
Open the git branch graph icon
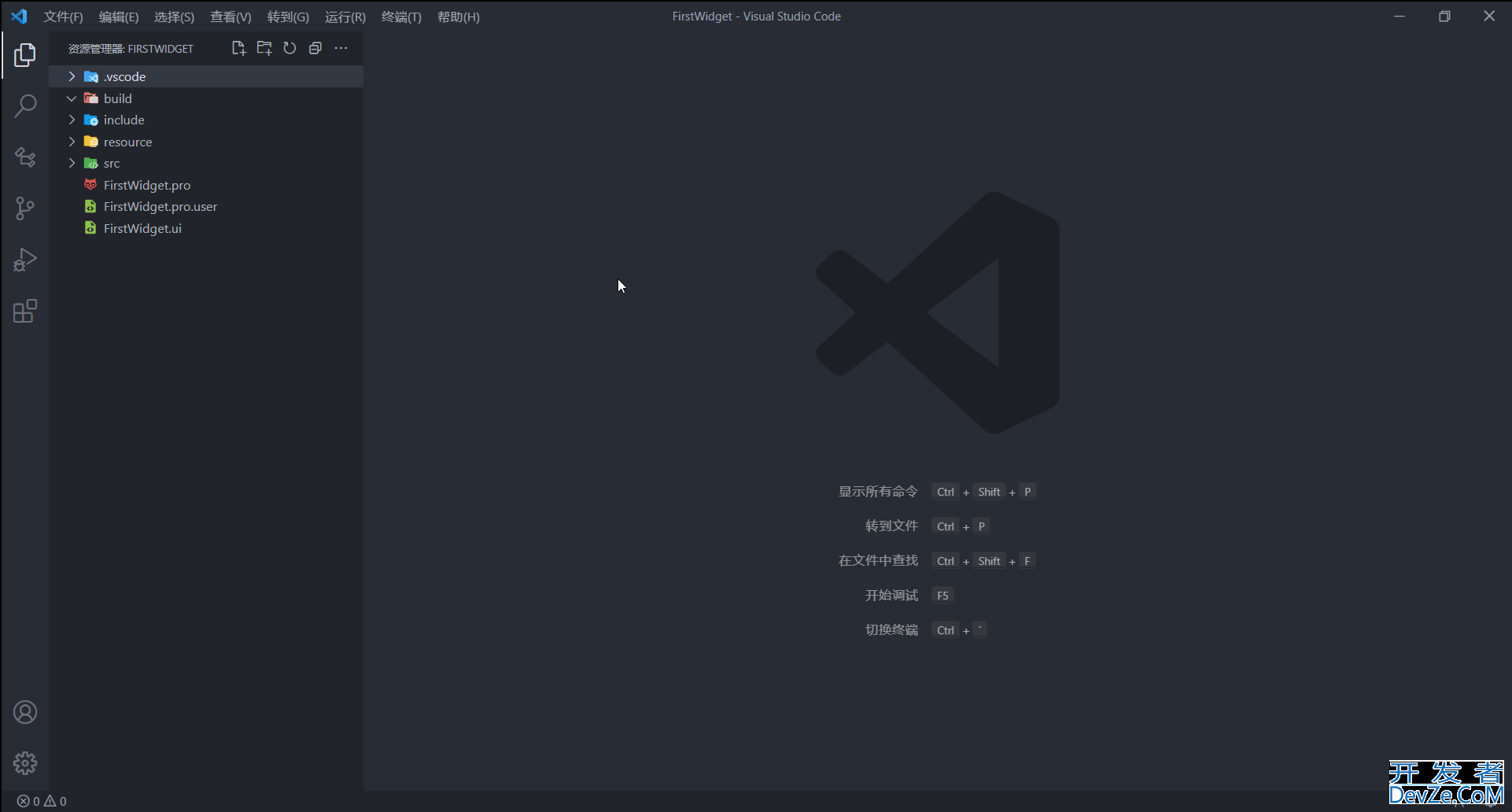pyautogui.click(x=25, y=209)
